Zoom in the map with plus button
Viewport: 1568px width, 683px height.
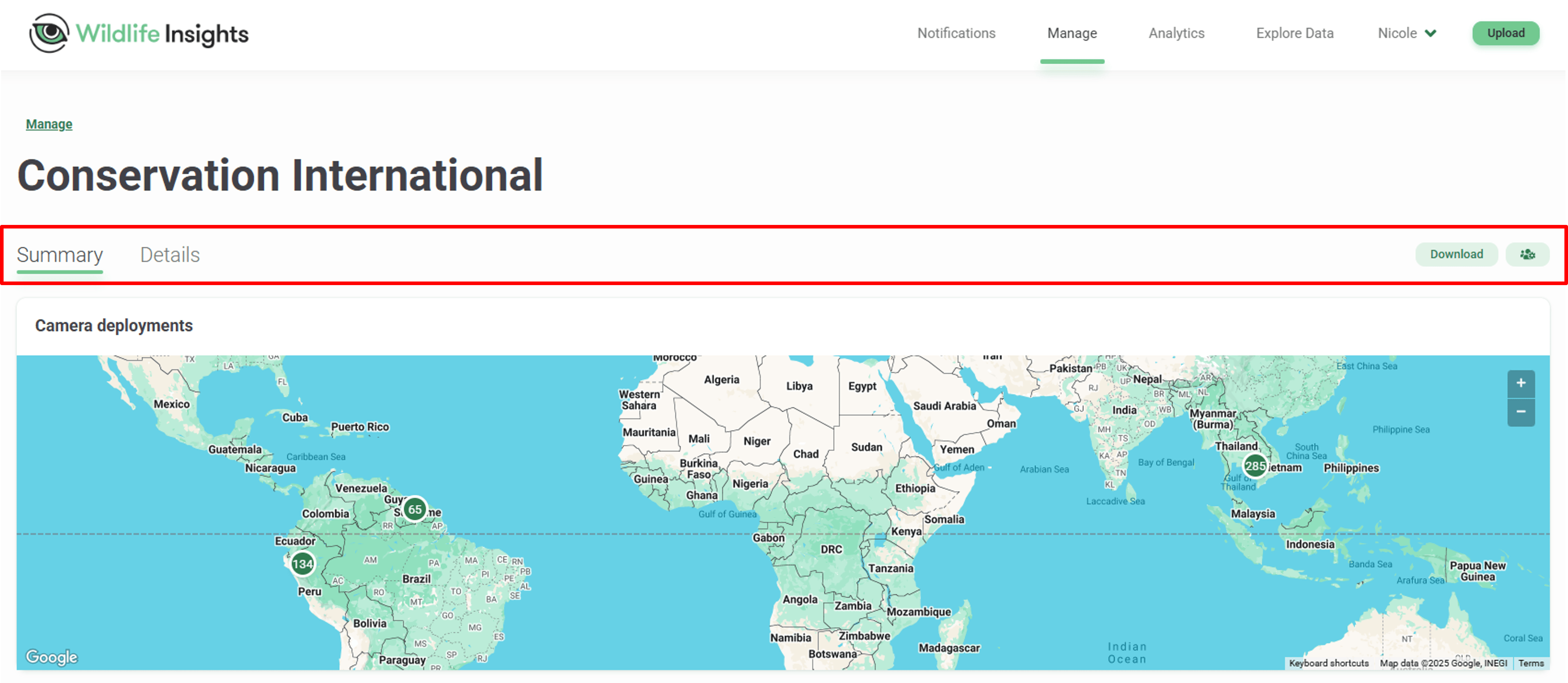pos(1520,384)
